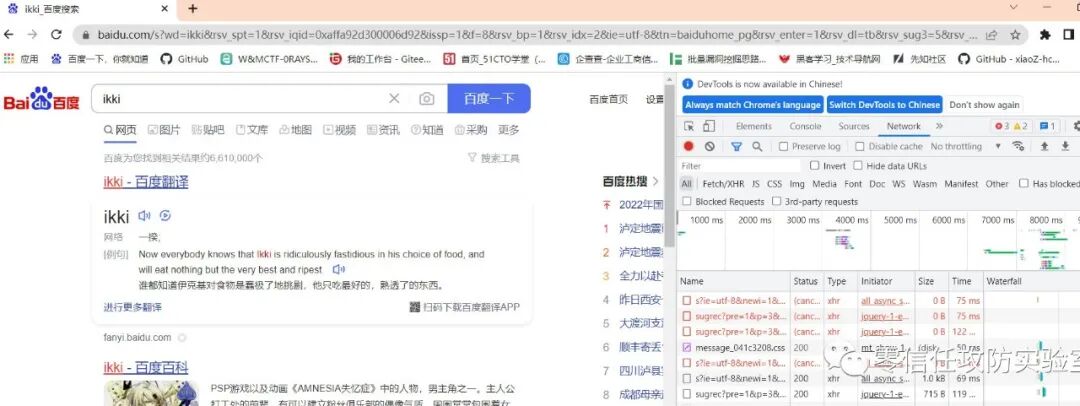Open the 更多 search categories menu
1080x406 pixels.
pos(508,130)
